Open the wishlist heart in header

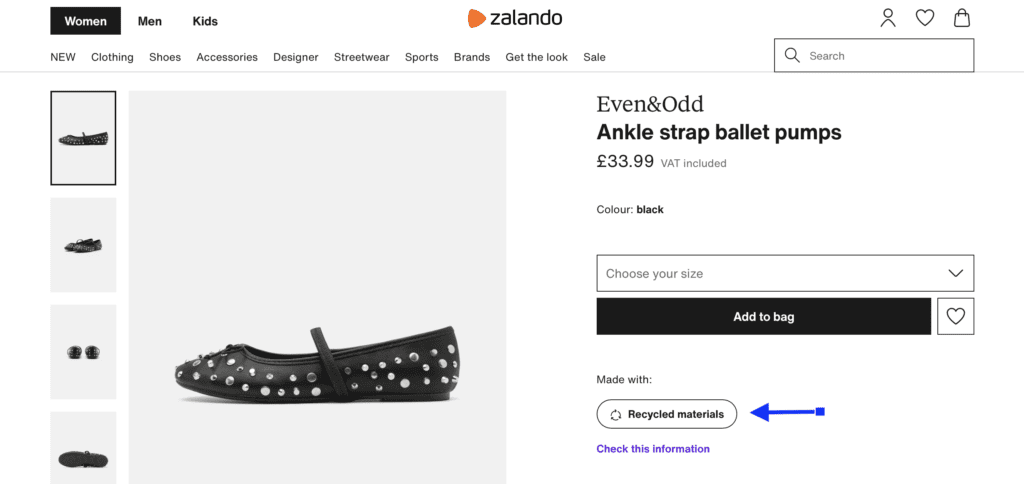pyautogui.click(x=925, y=18)
